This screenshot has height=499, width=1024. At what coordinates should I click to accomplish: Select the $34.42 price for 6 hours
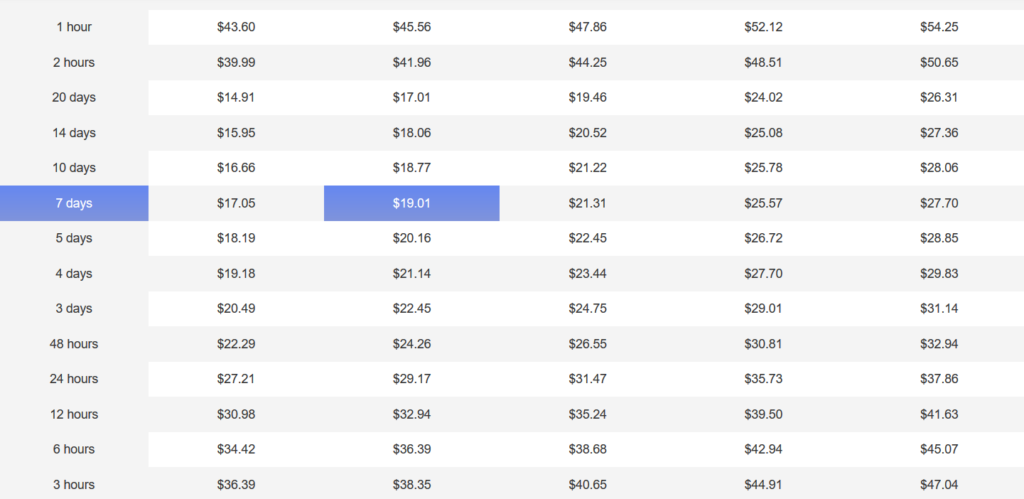236,449
